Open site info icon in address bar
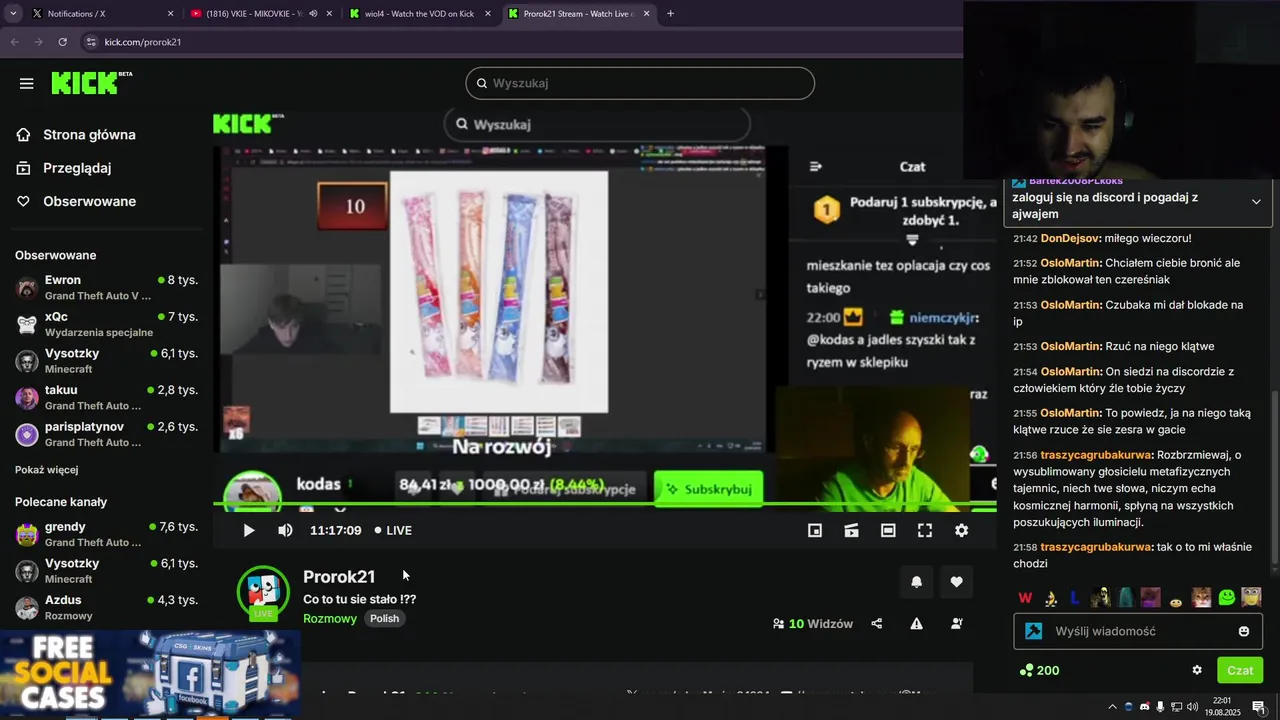This screenshot has width=1280, height=720. [91, 42]
